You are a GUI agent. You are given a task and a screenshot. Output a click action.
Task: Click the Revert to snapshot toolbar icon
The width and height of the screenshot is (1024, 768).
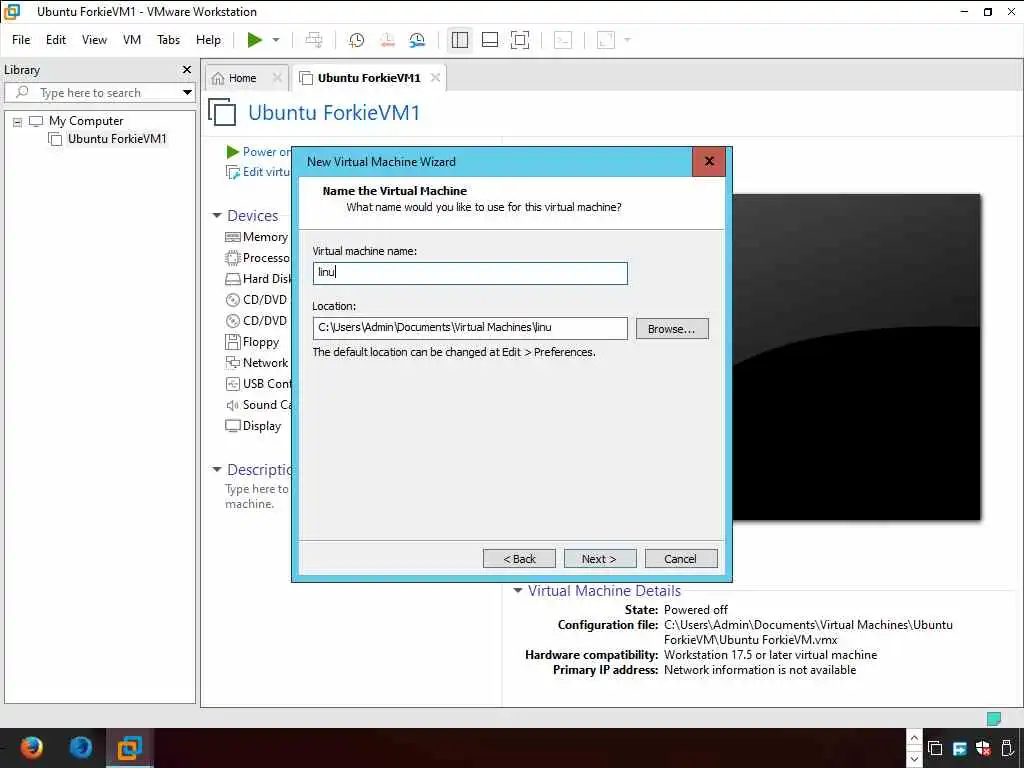[387, 40]
